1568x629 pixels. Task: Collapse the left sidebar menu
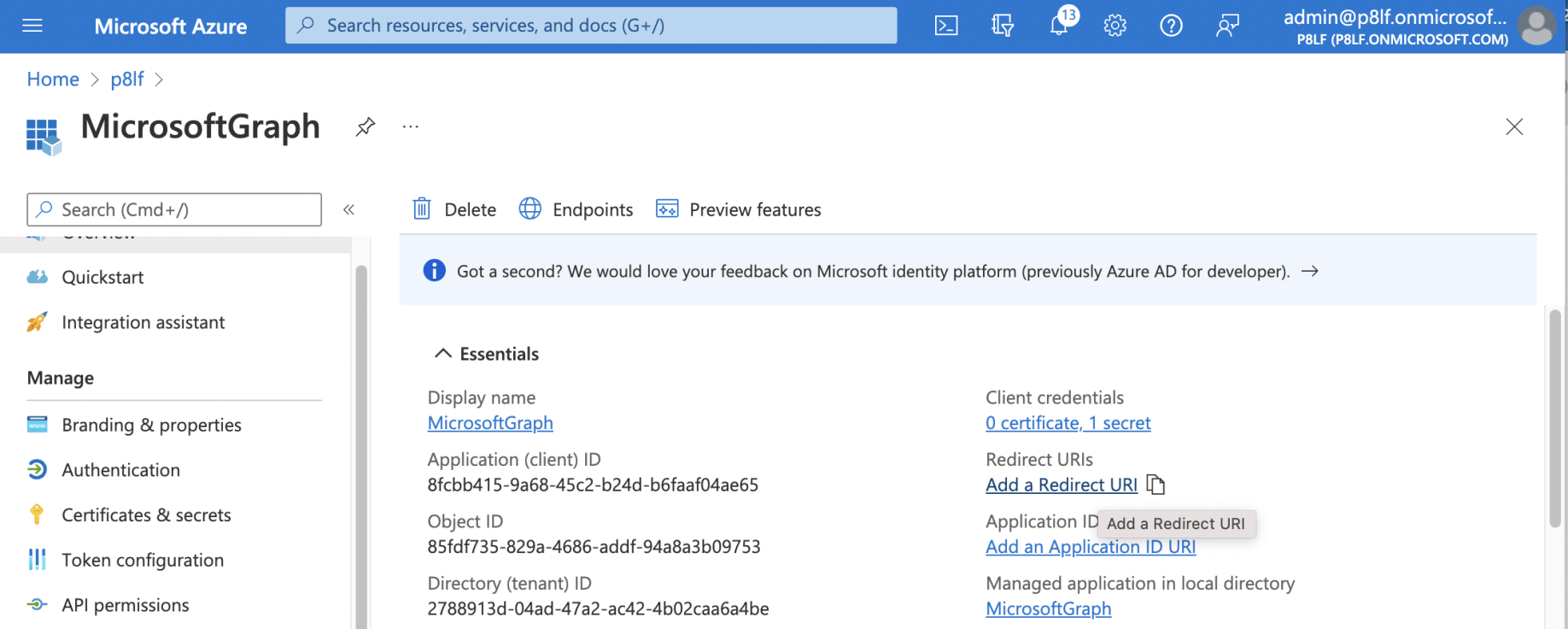coord(348,209)
